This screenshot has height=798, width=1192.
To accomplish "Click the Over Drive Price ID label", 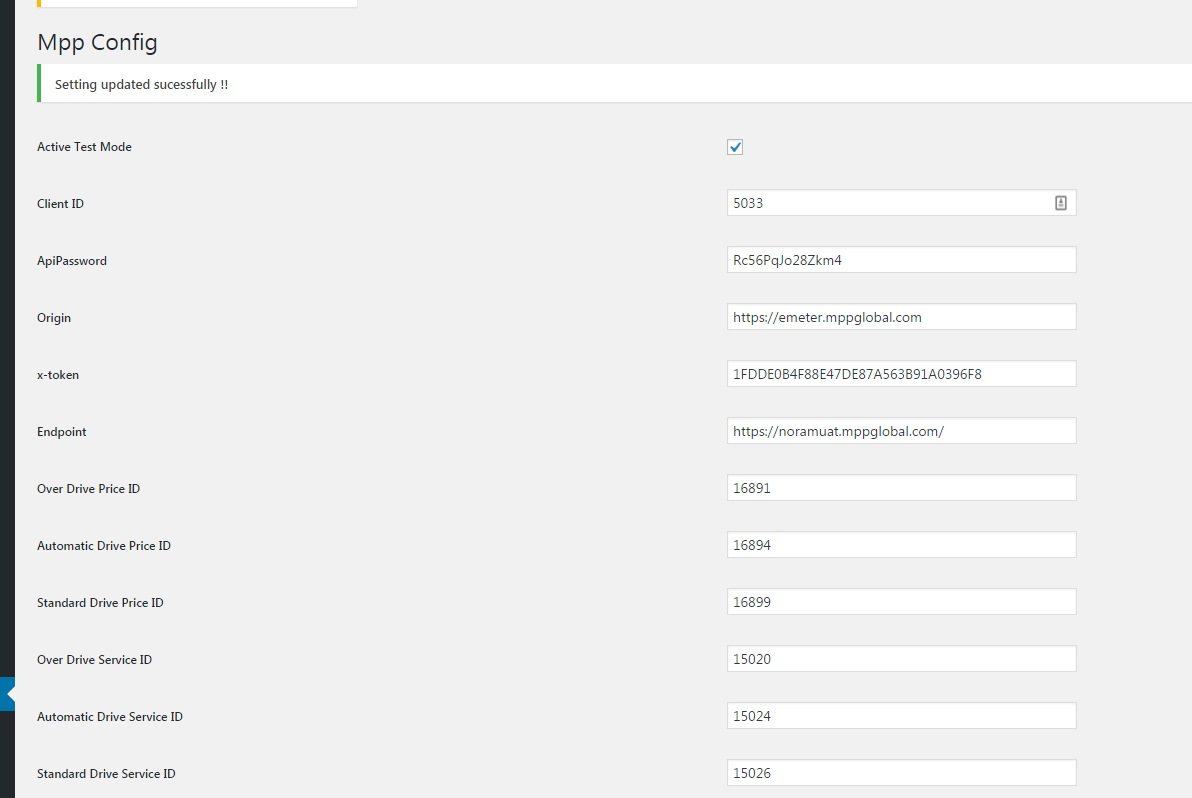I will pyautogui.click(x=89, y=489).
